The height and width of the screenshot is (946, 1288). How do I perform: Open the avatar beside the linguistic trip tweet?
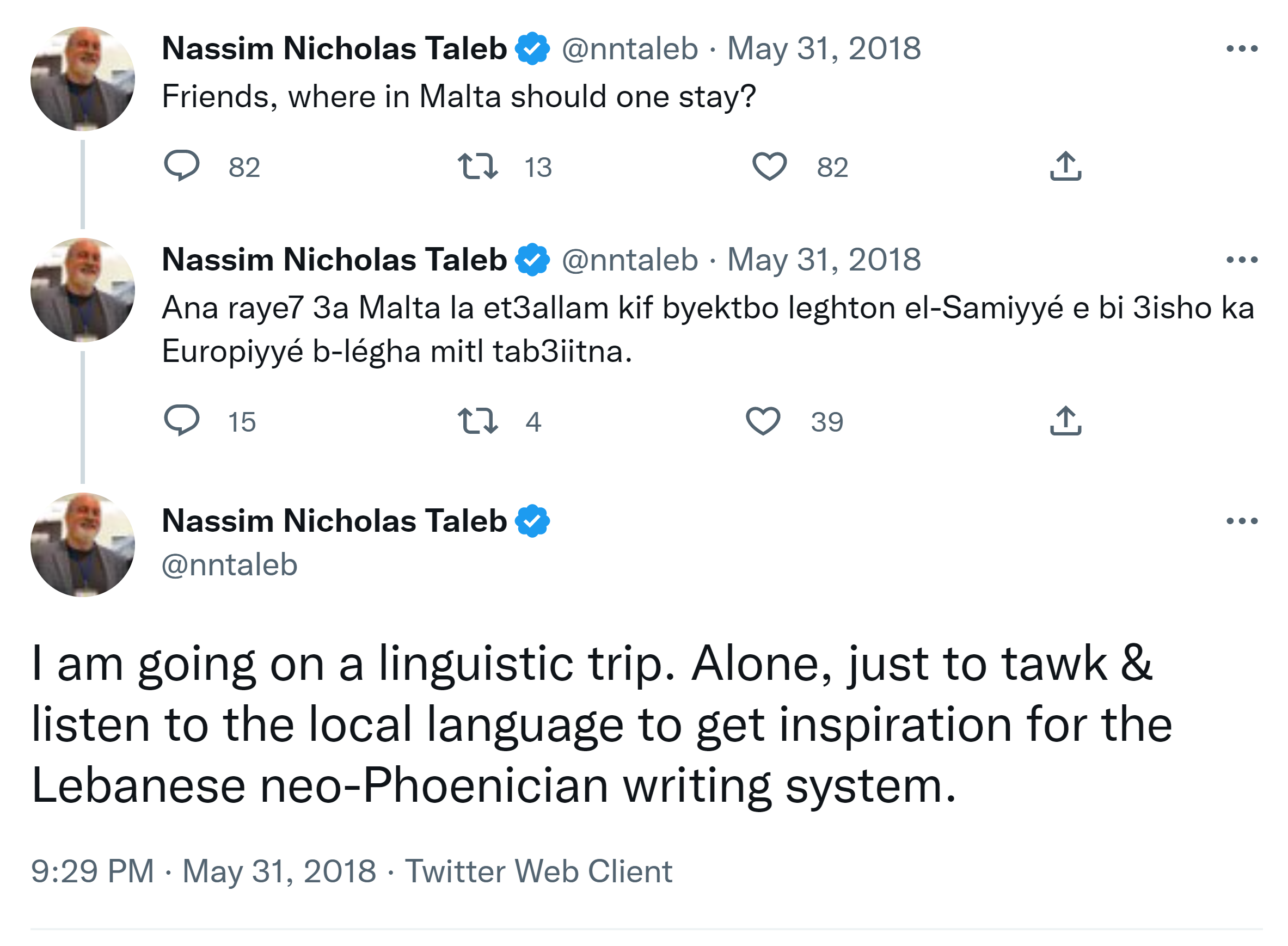(82, 545)
